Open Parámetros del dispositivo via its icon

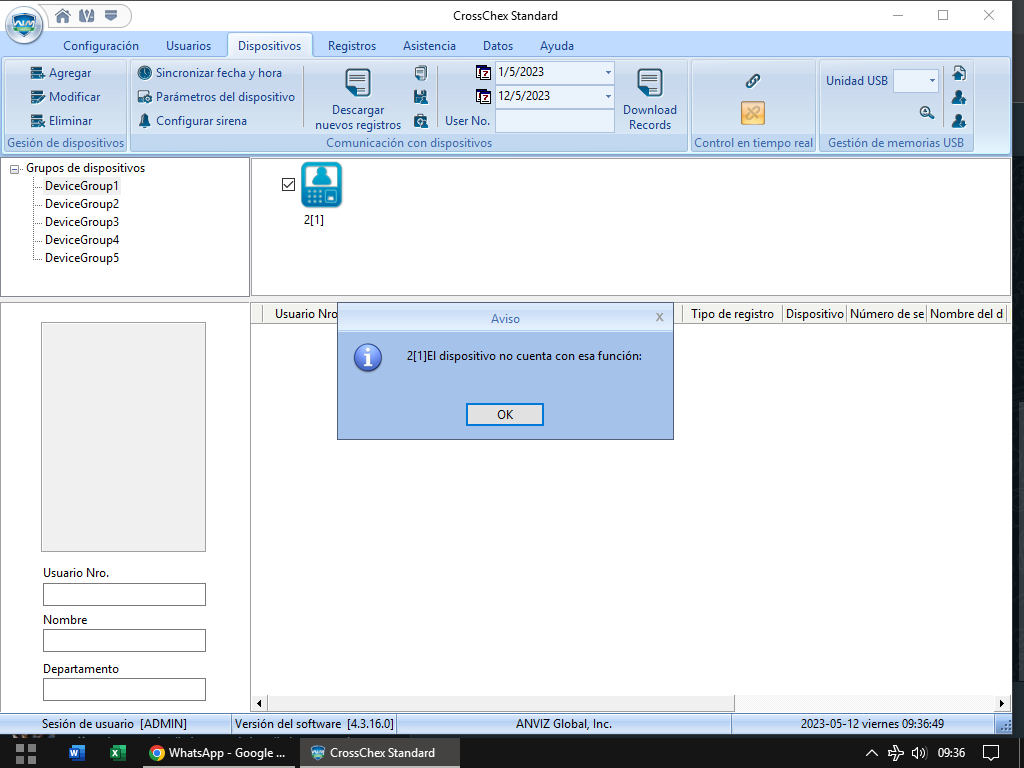[x=144, y=97]
